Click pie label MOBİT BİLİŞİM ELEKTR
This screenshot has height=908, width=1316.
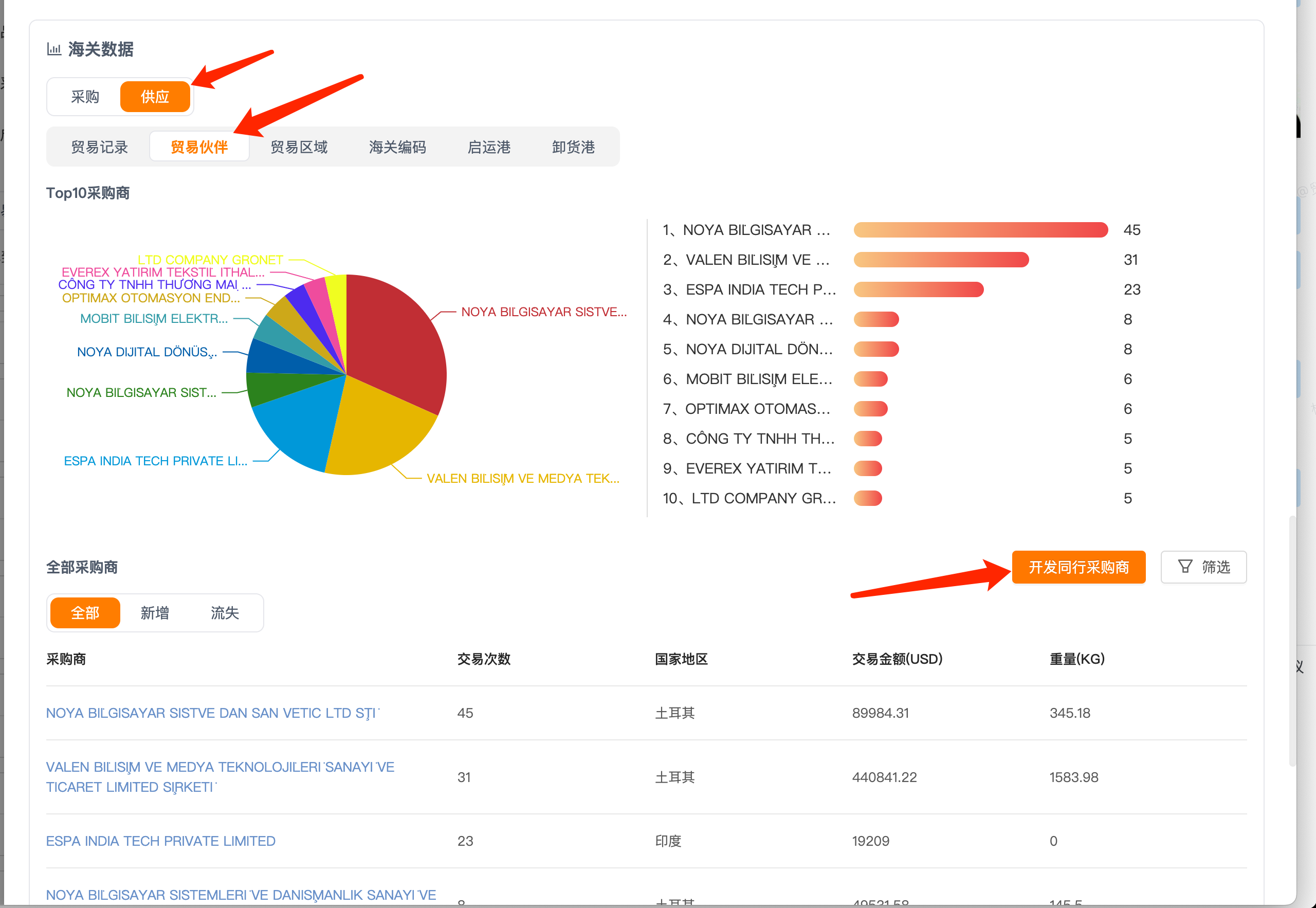[154, 319]
